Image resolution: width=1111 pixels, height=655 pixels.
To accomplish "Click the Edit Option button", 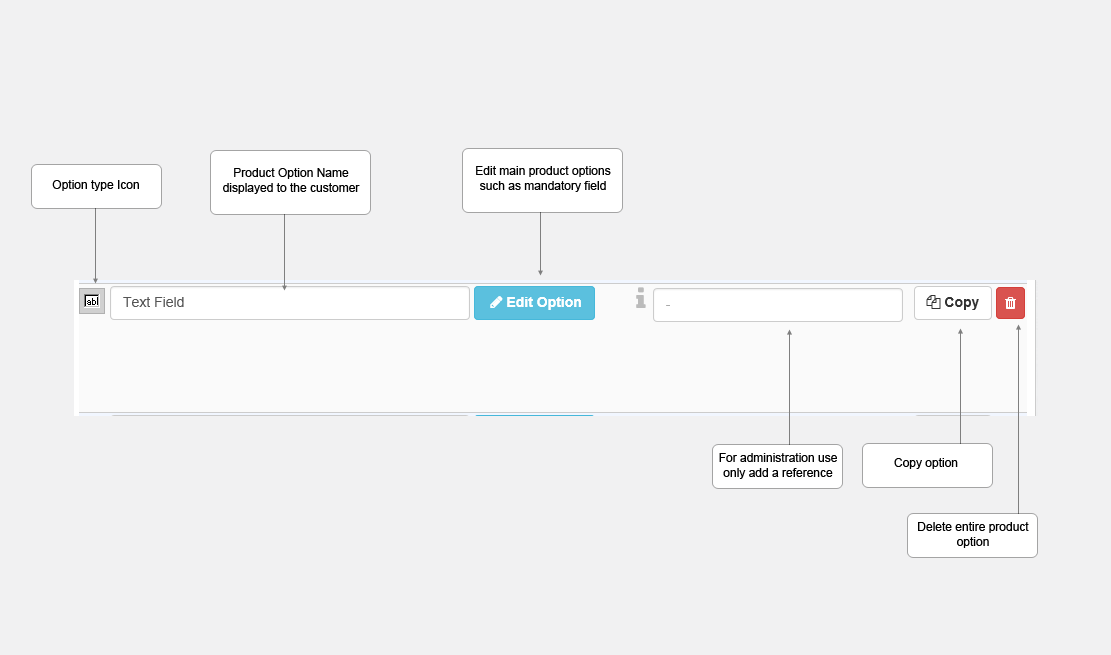I will [x=534, y=303].
